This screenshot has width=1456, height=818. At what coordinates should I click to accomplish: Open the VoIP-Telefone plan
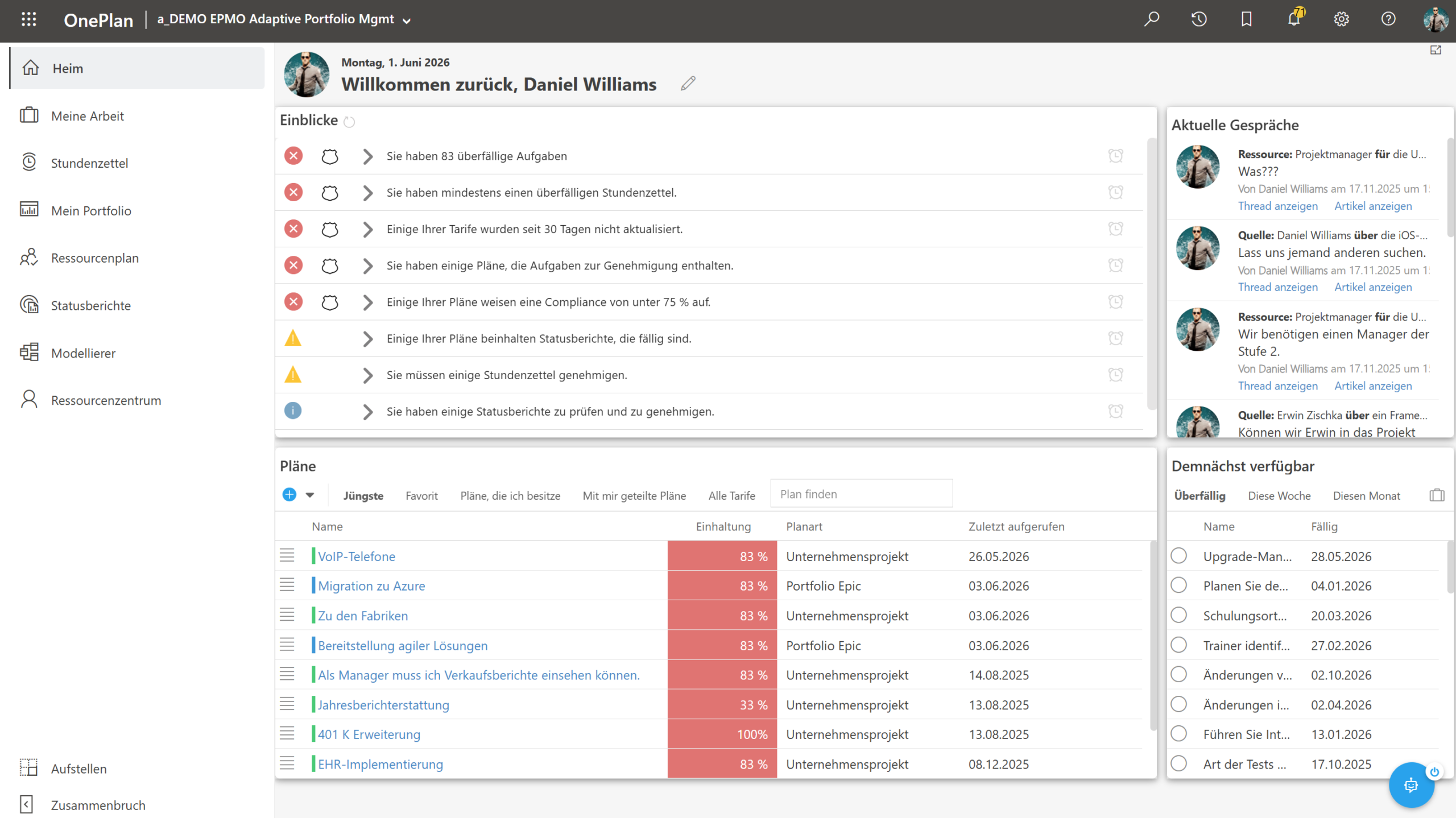pos(357,556)
